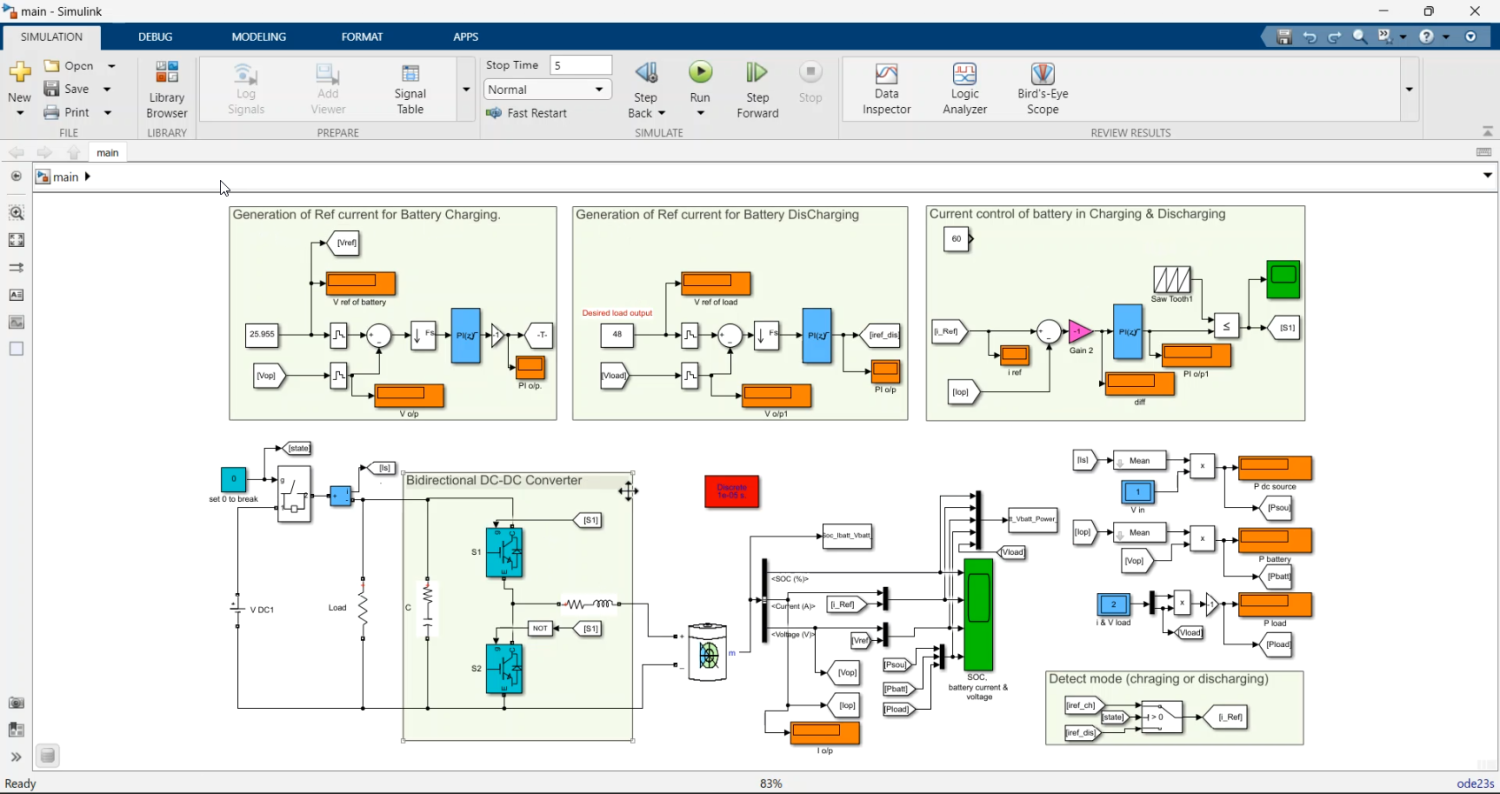Click the Stop Time input field

580,65
